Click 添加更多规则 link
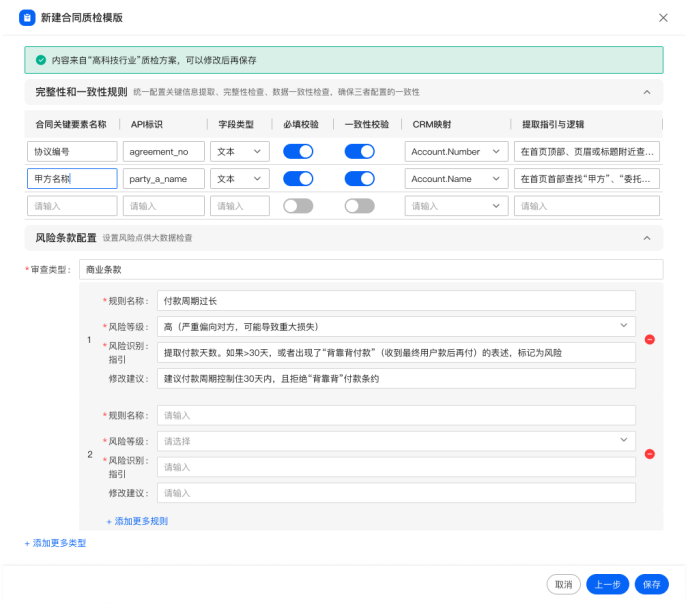Screen dimensions: 688x605 pos(137,521)
